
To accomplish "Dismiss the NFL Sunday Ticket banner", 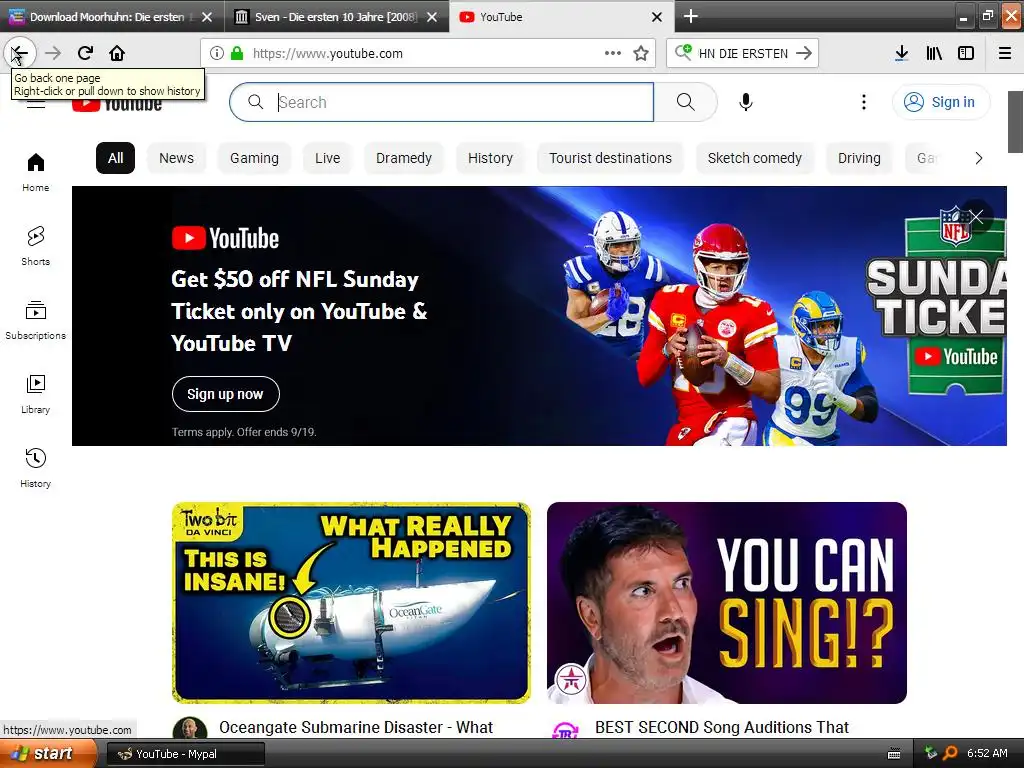I will tap(976, 217).
